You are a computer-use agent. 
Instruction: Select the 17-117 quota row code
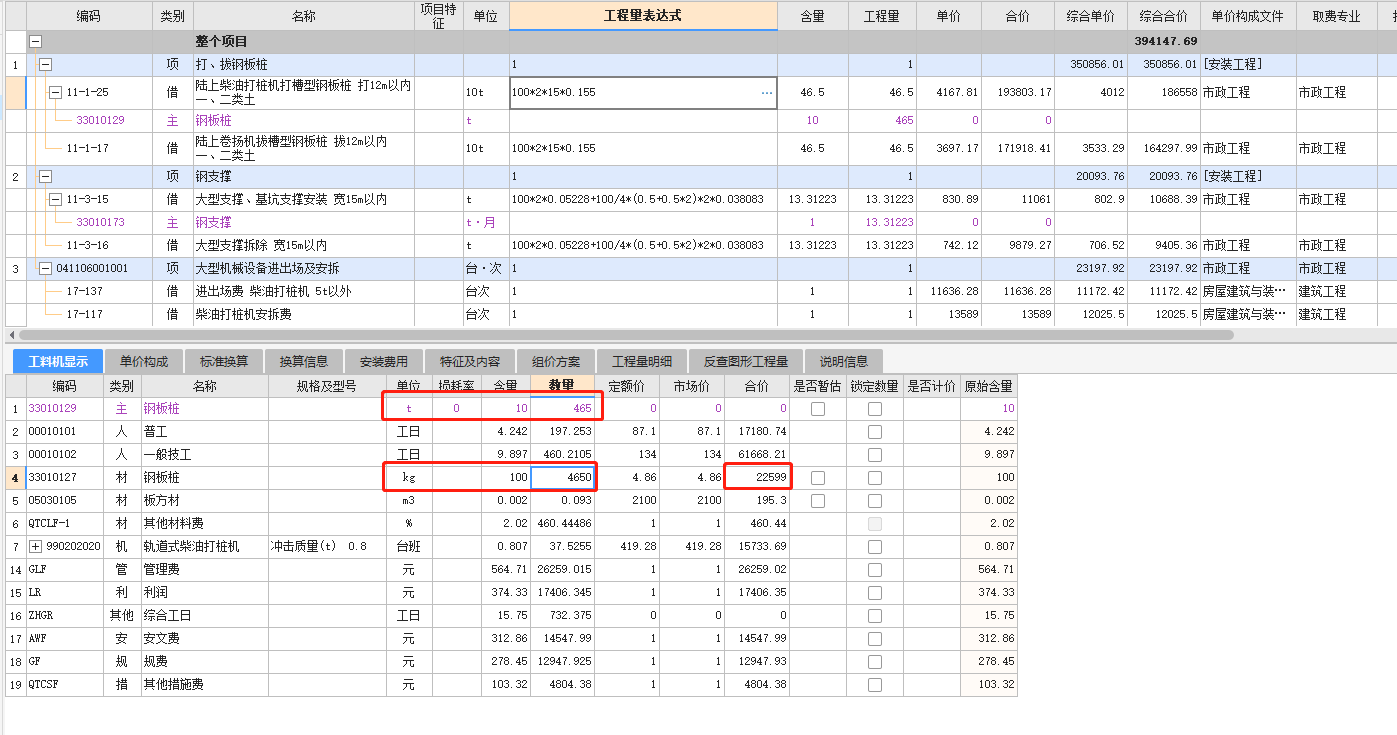[84, 314]
